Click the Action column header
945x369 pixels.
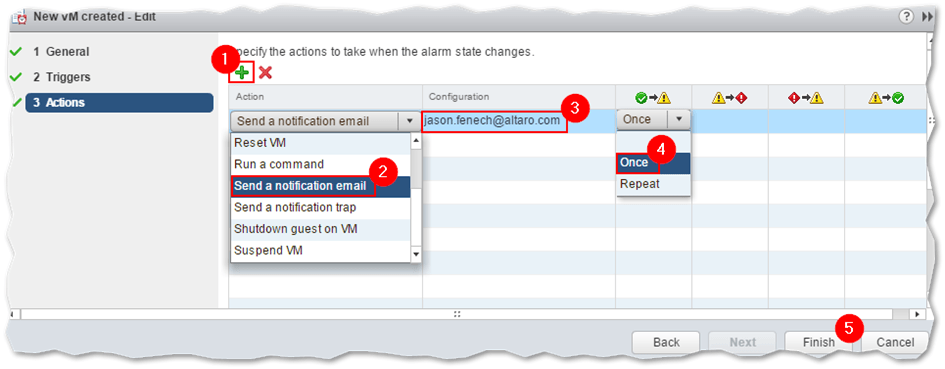tap(325, 96)
